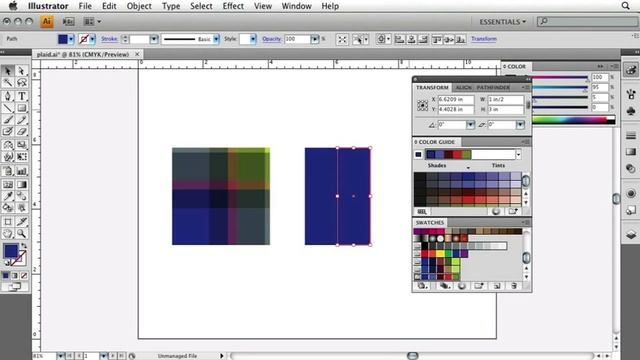Open shear angle dropdown in Transform
The image size is (640, 360).
pyautogui.click(x=520, y=125)
